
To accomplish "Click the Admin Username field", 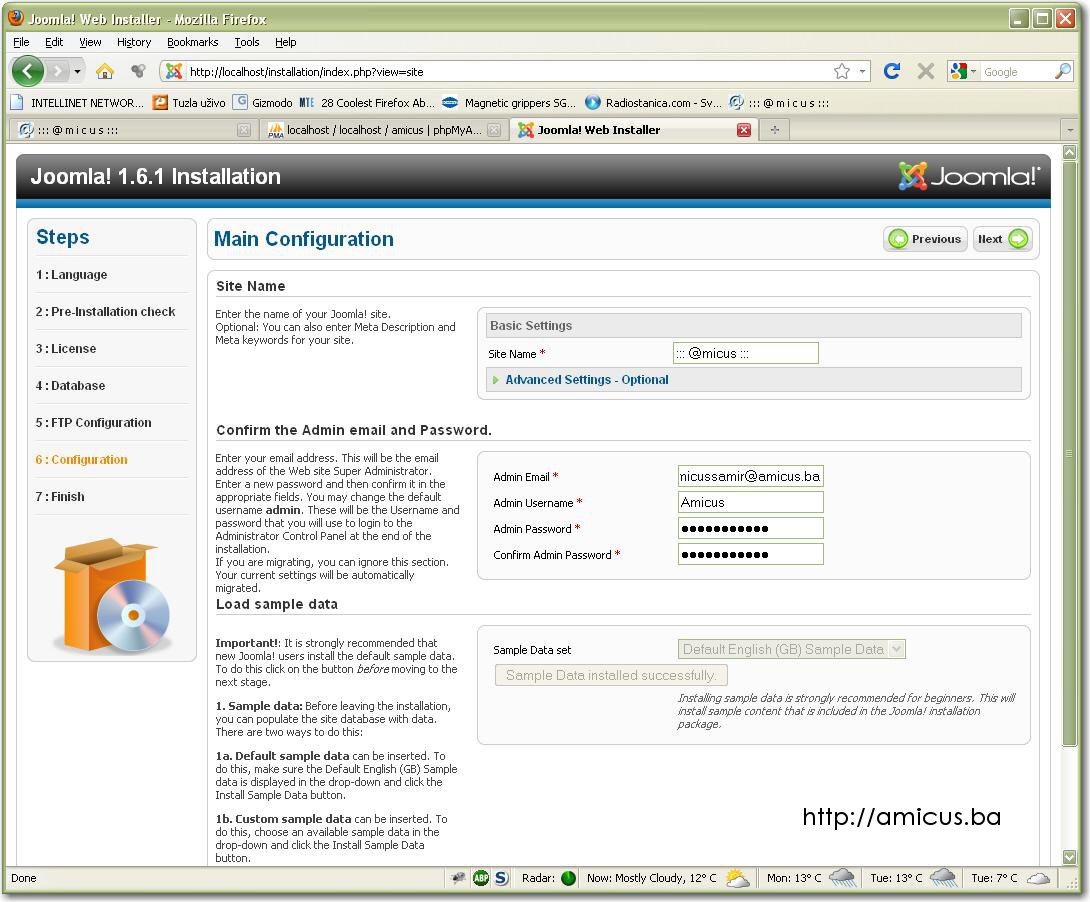I will click(751, 502).
